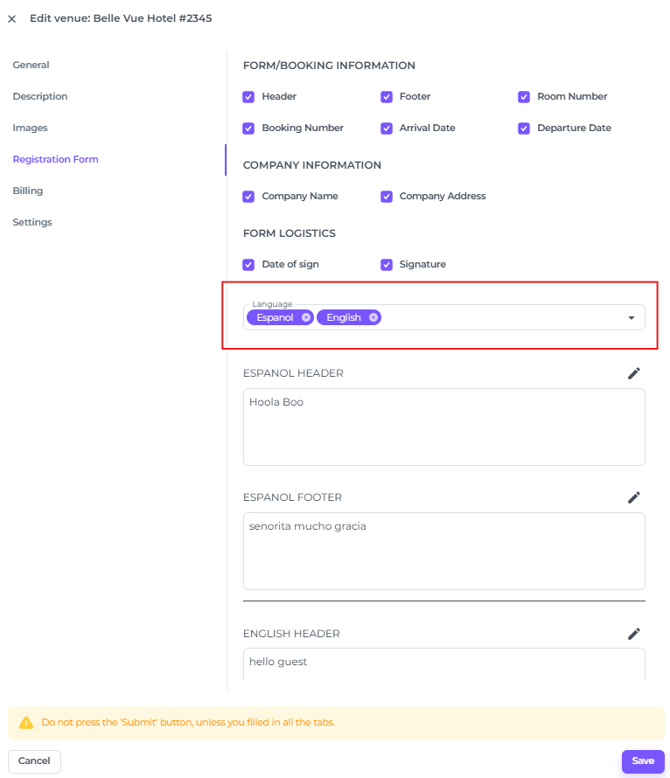Click into the Espanol Header text box

443,427
